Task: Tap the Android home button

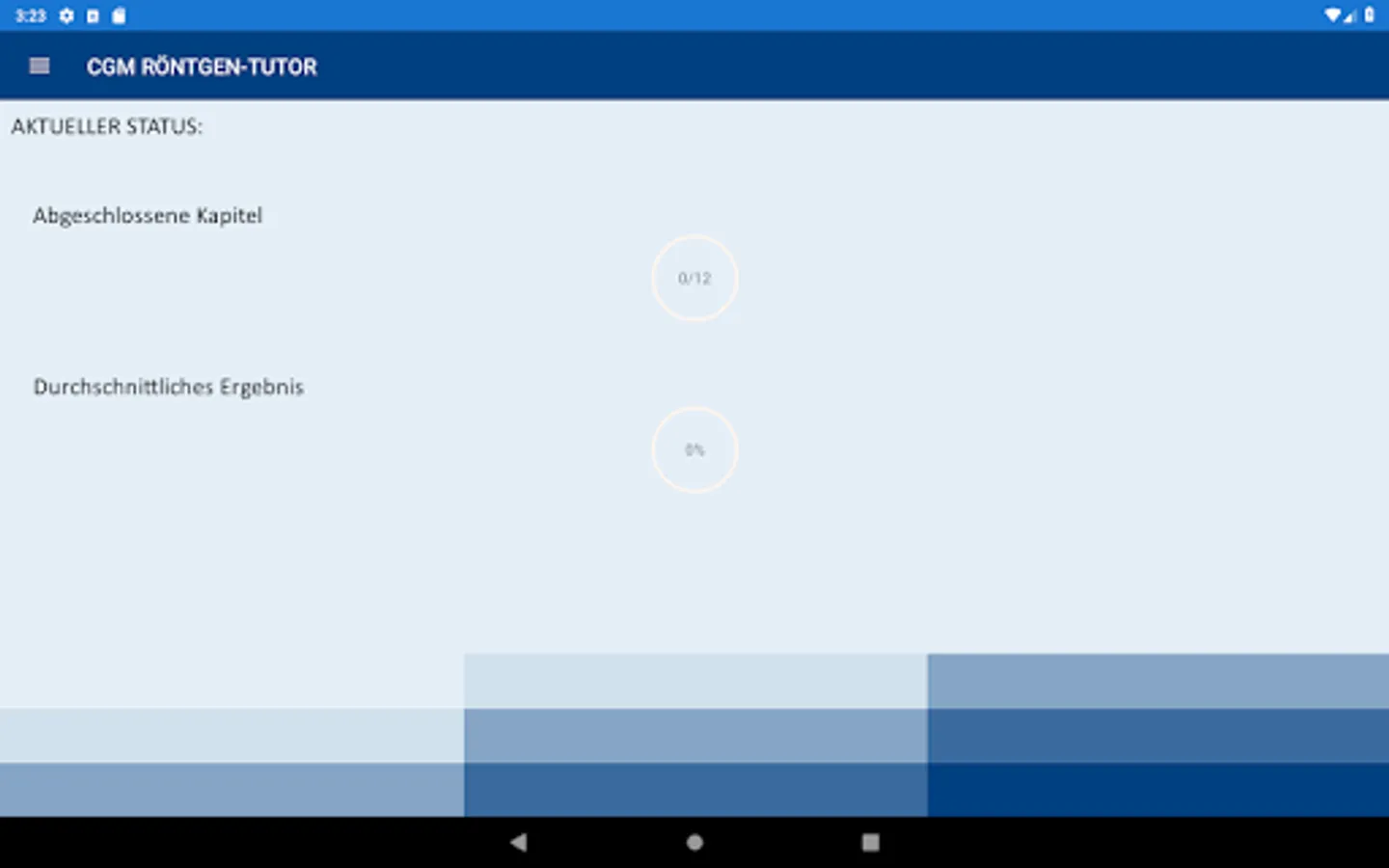Action: 694,842
